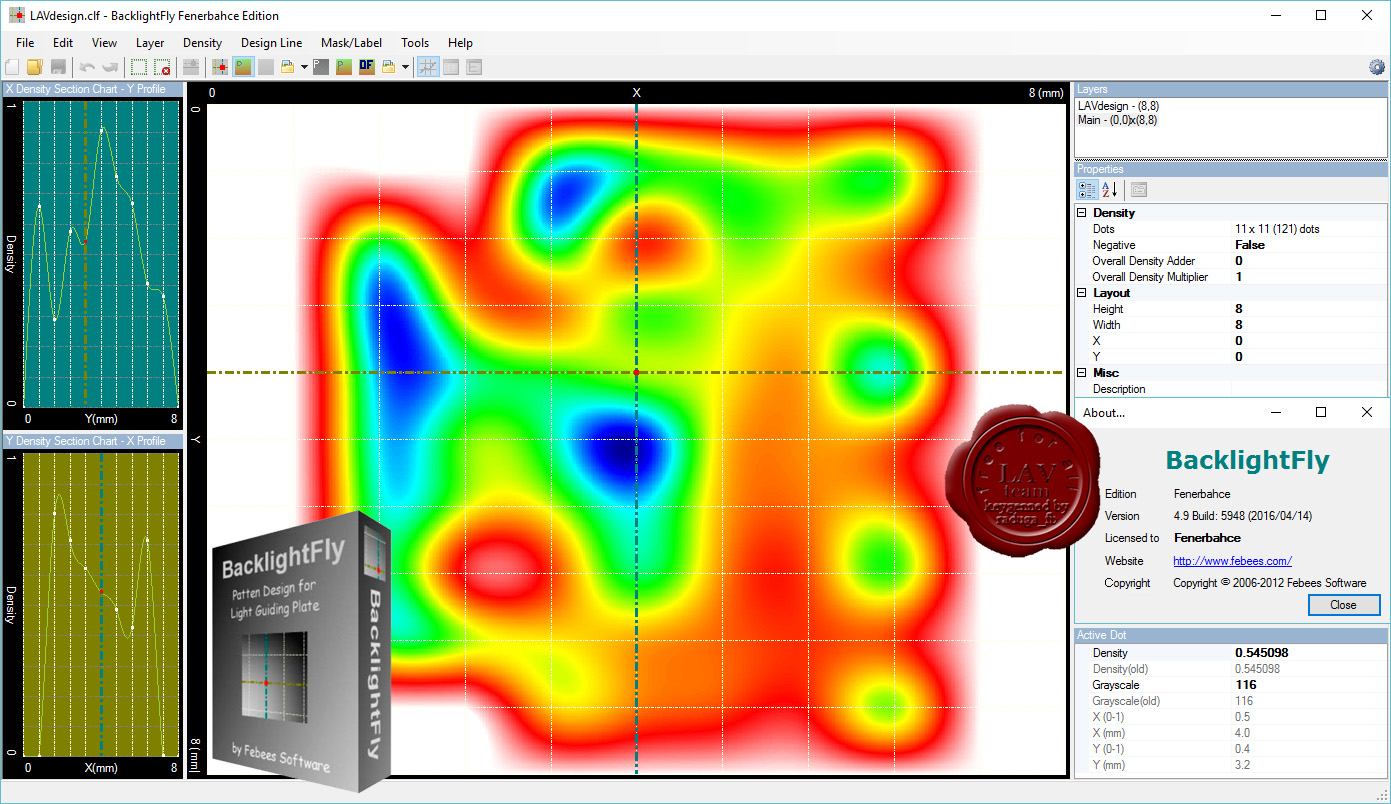Toggle the color gradient density view icon
Viewport: 1391px width, 804px height.
point(242,67)
